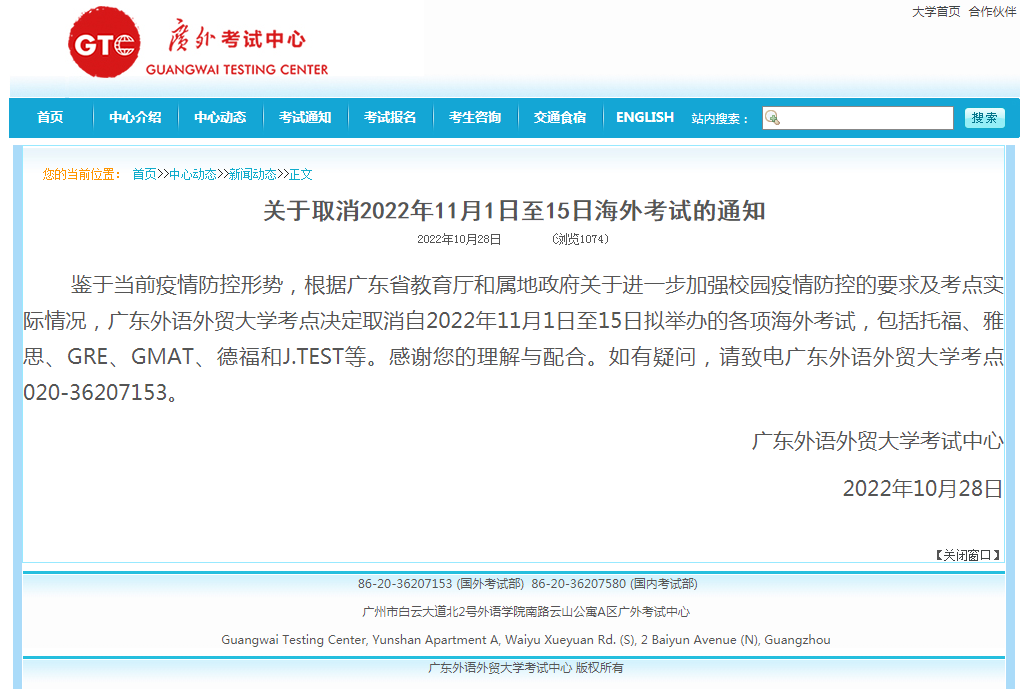Open 交通食宿 navigation item
Viewport: 1028px width, 689px height.
pyautogui.click(x=560, y=117)
